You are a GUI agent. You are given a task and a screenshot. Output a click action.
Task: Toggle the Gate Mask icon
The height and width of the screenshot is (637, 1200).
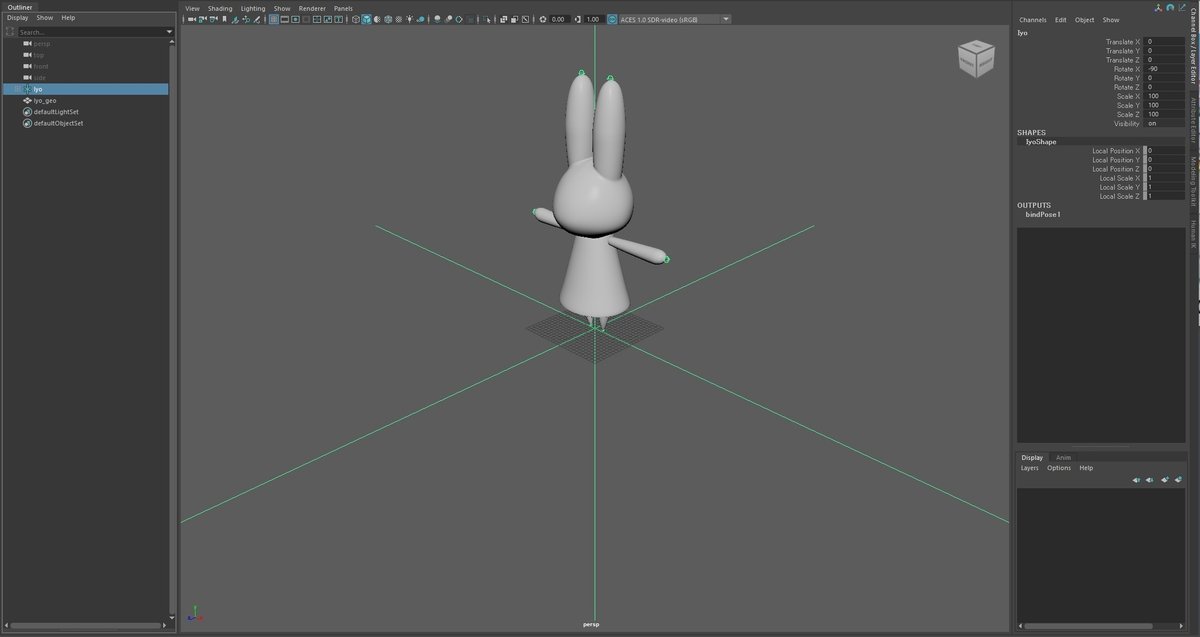tap(306, 19)
